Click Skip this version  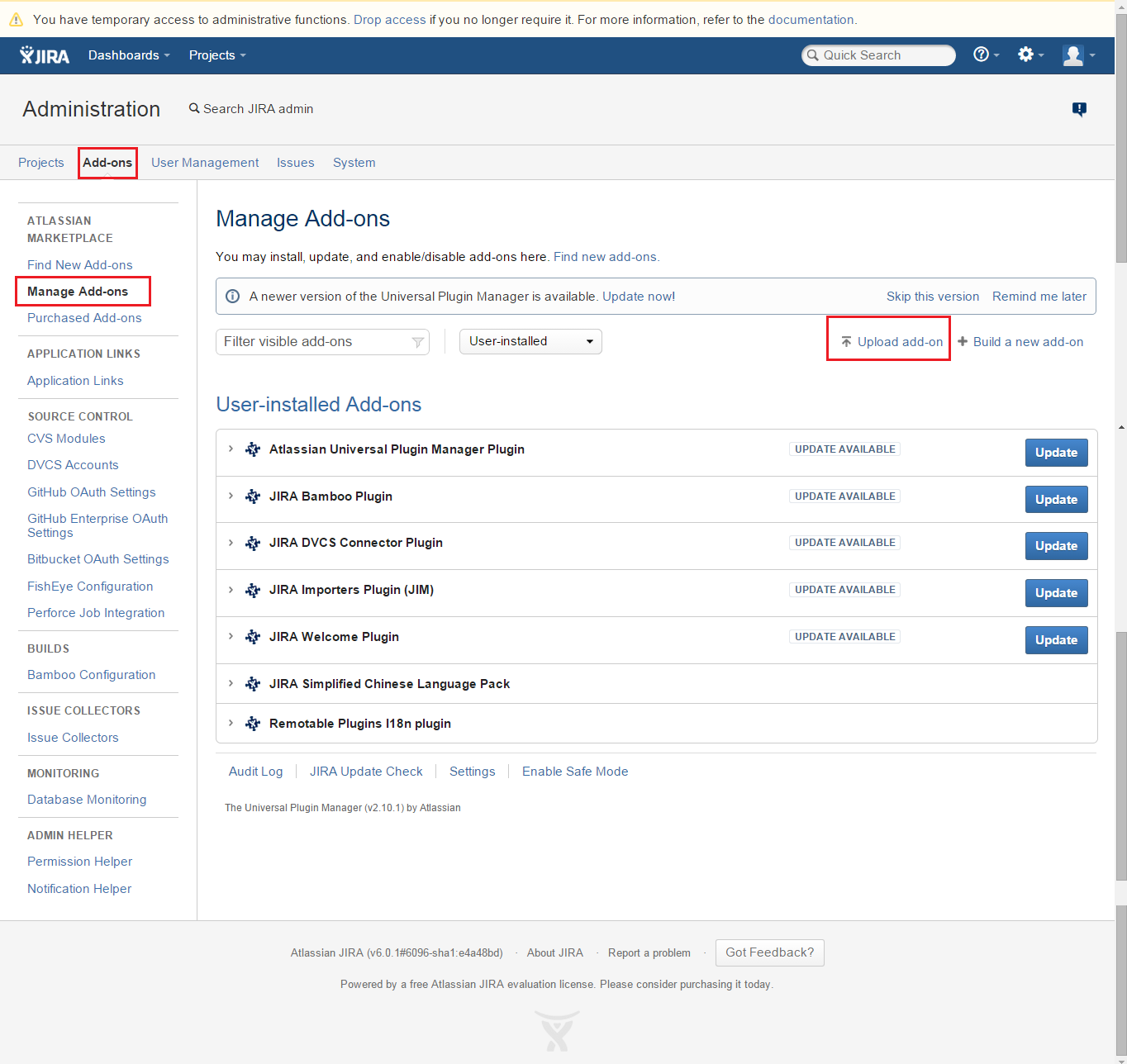pyautogui.click(x=933, y=297)
